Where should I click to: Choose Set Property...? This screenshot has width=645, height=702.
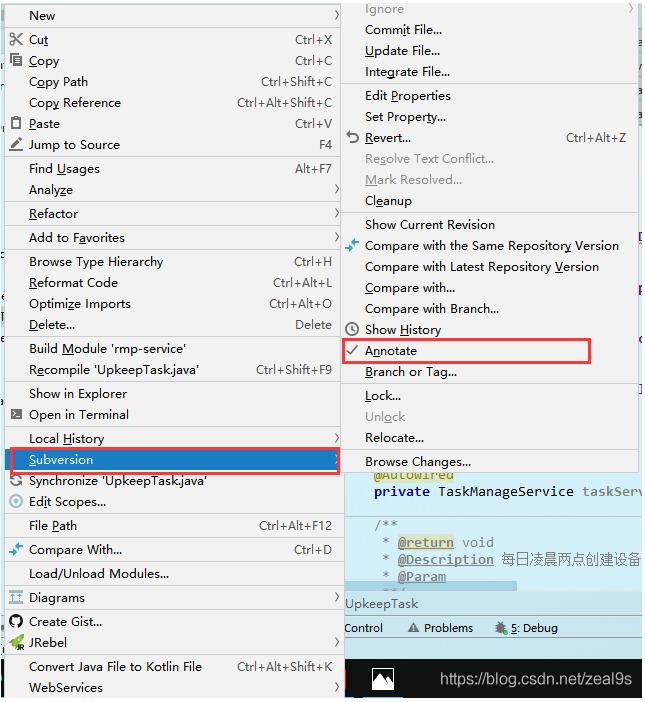click(x=490, y=116)
